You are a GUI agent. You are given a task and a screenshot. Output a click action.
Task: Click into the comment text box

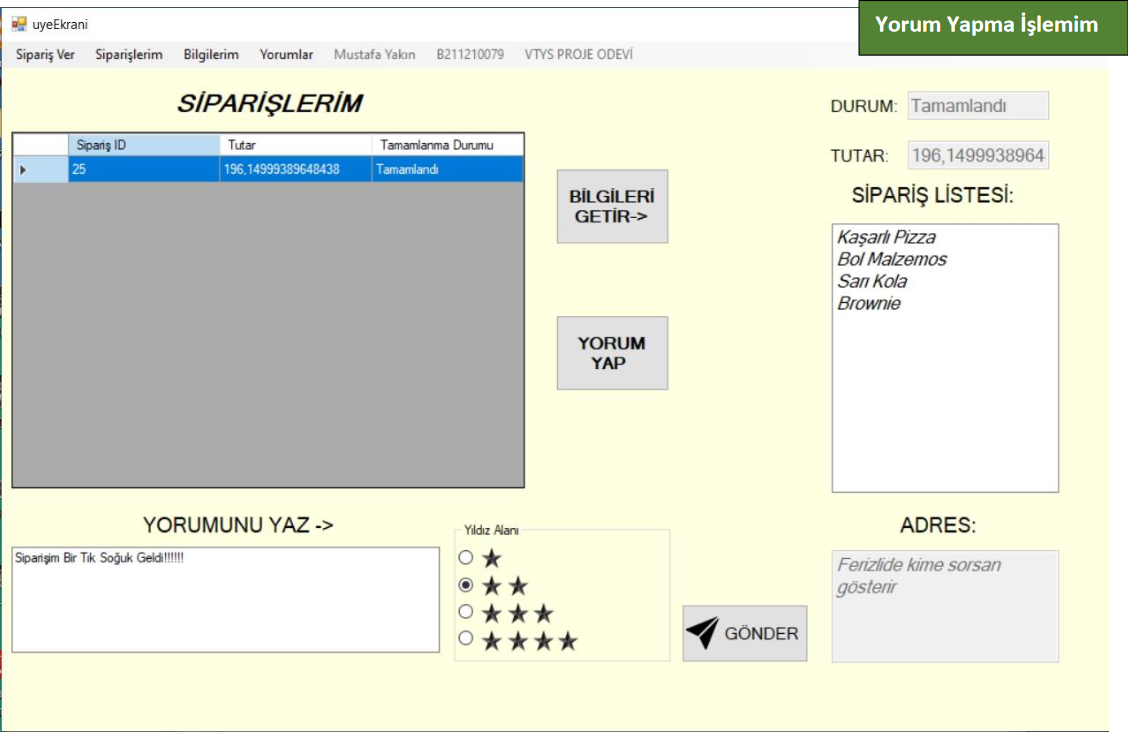click(225, 600)
